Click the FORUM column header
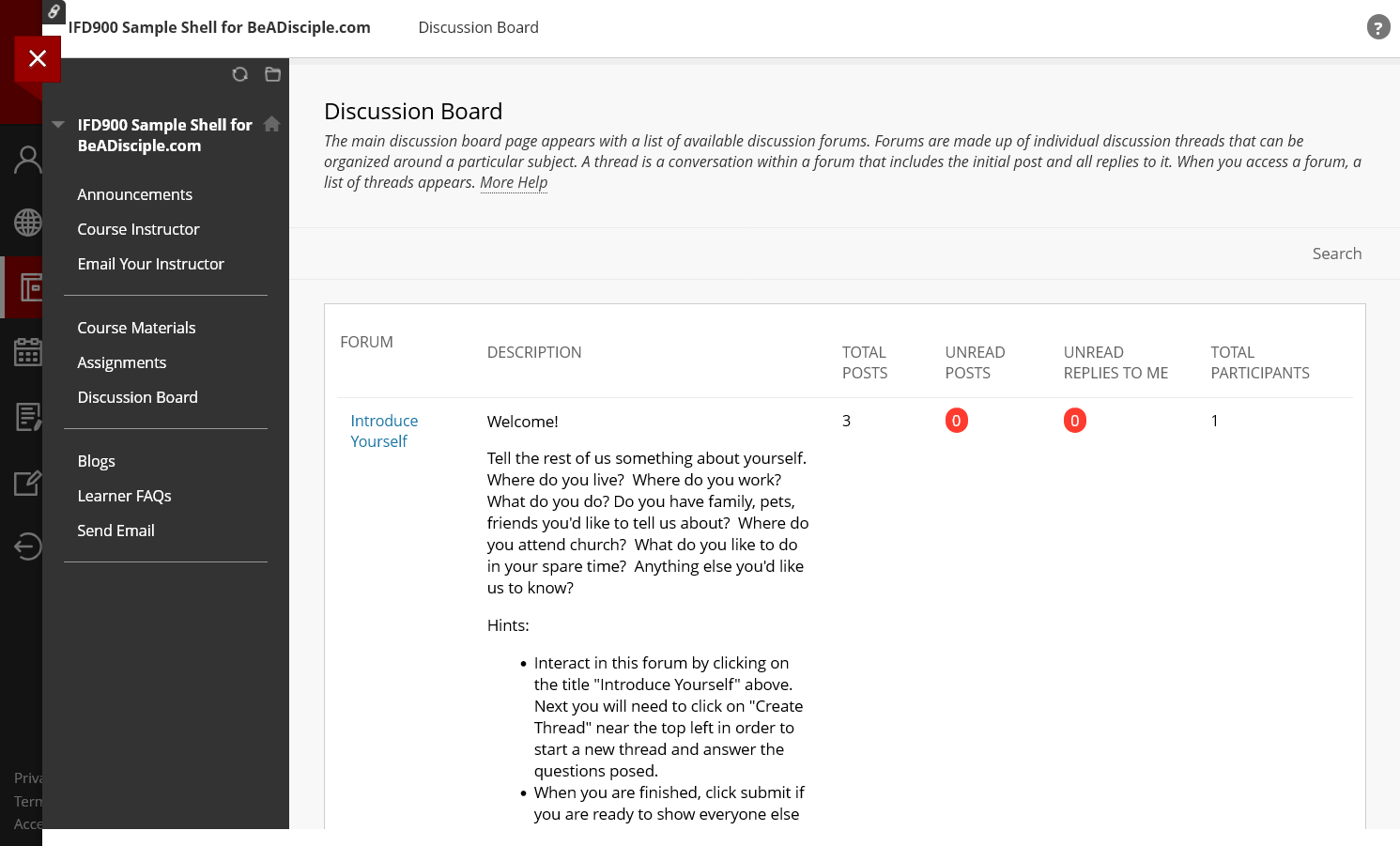 click(x=367, y=342)
